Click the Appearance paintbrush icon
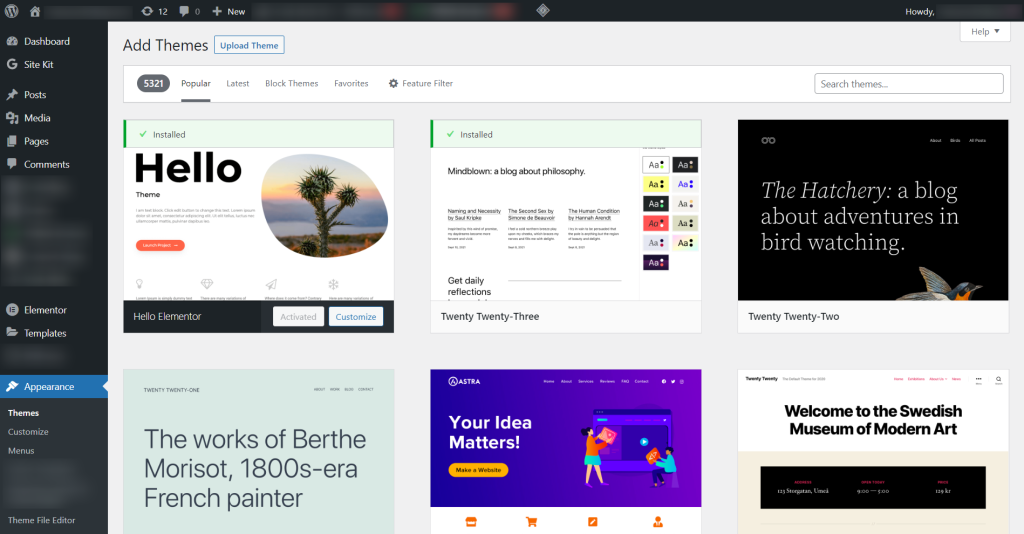 (12, 386)
